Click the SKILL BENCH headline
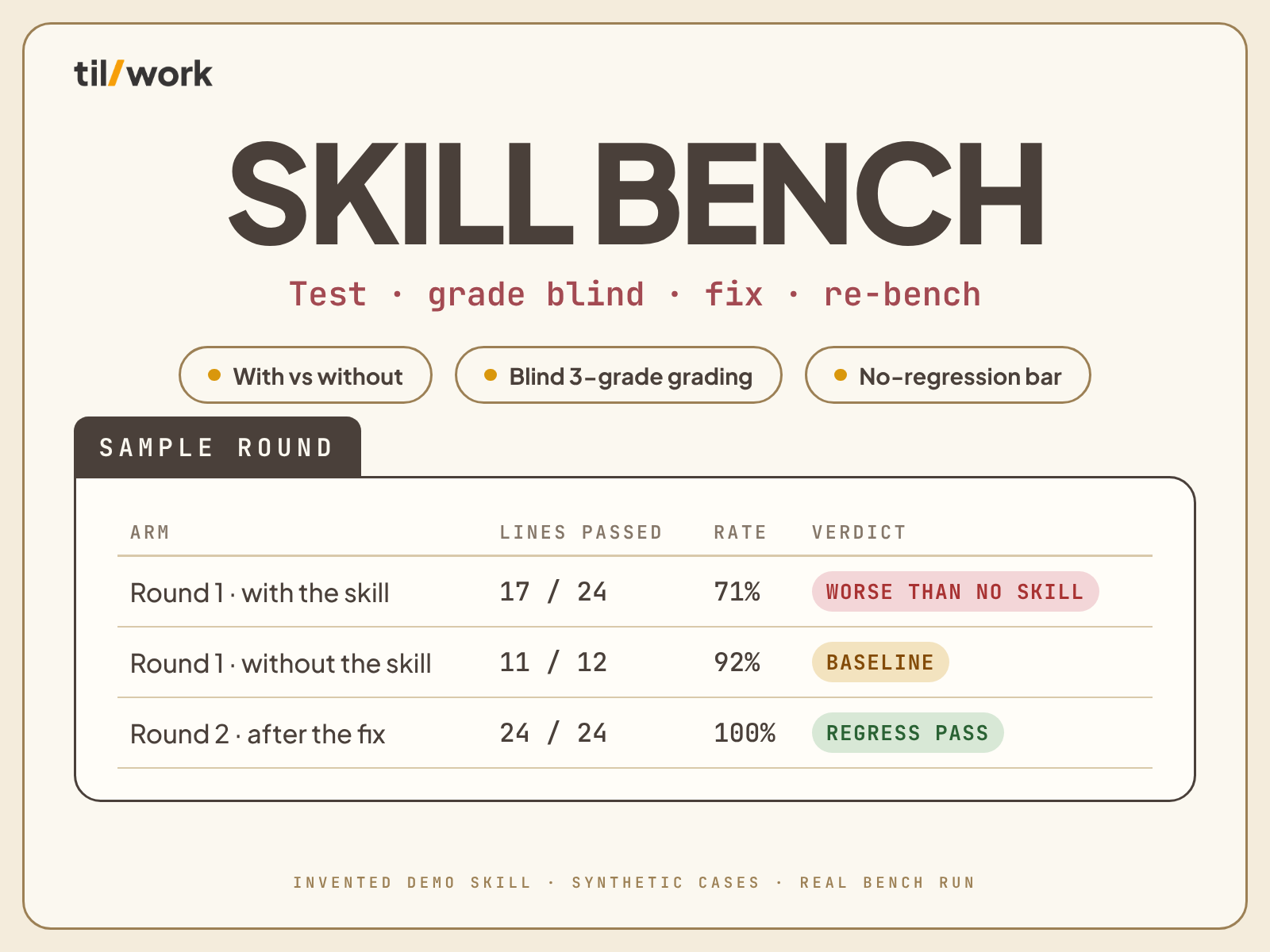Image resolution: width=1270 pixels, height=952 pixels. tap(635, 193)
